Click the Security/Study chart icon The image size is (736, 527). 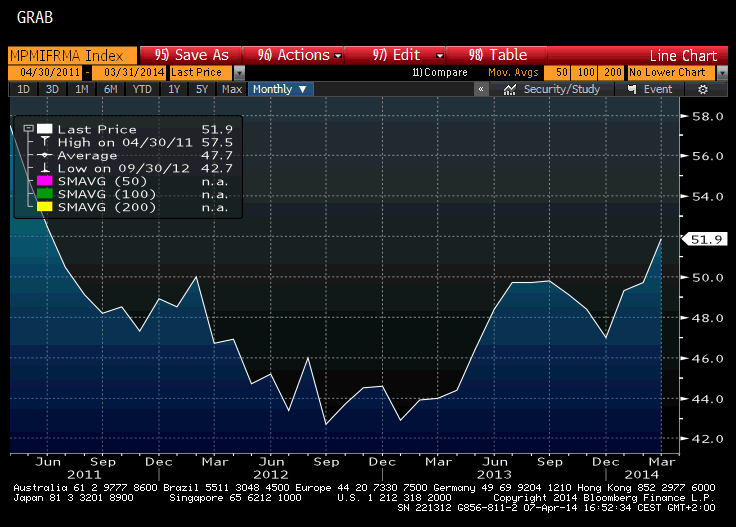[509, 89]
